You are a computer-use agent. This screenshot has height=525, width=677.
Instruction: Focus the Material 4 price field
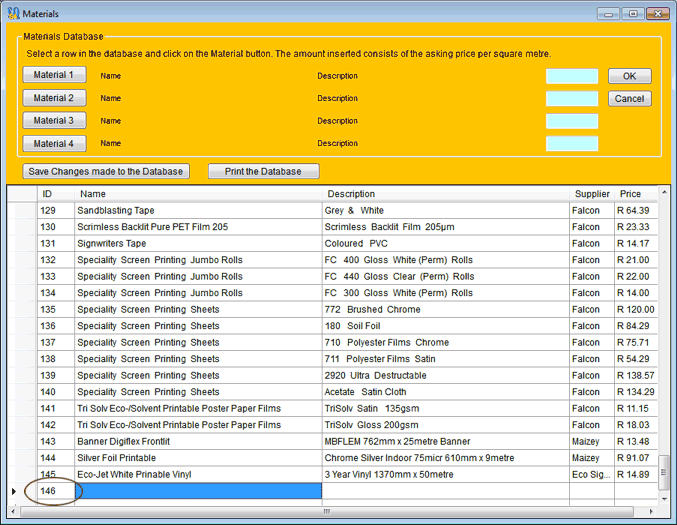point(571,144)
